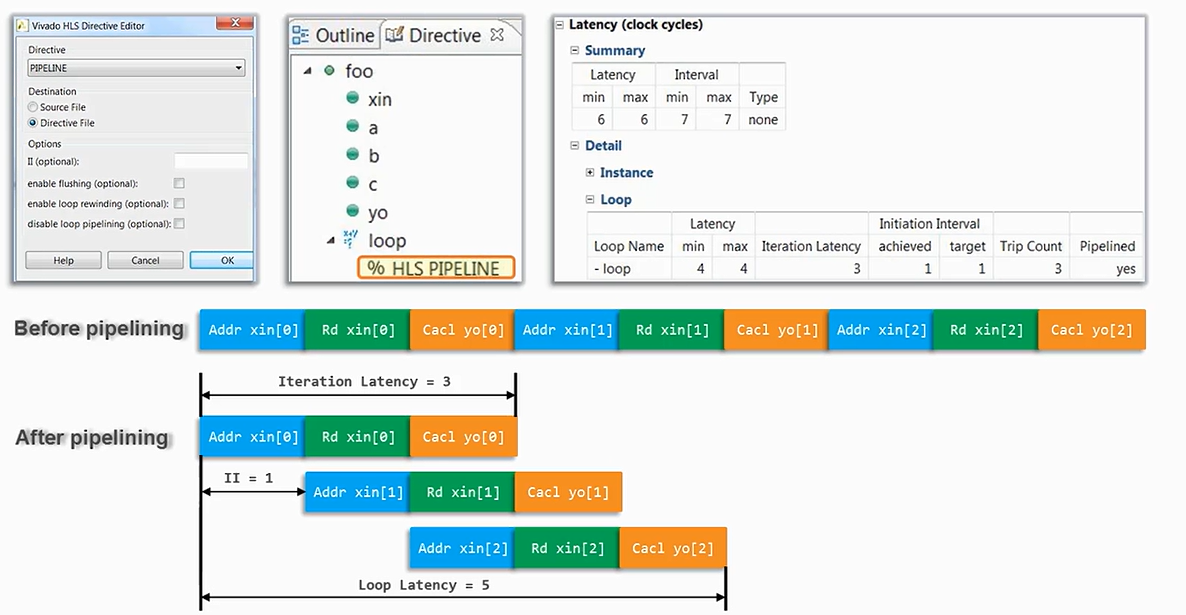Image resolution: width=1186 pixels, height=615 pixels.
Task: Click the Loop Latency = 5 label
Action: (424, 585)
